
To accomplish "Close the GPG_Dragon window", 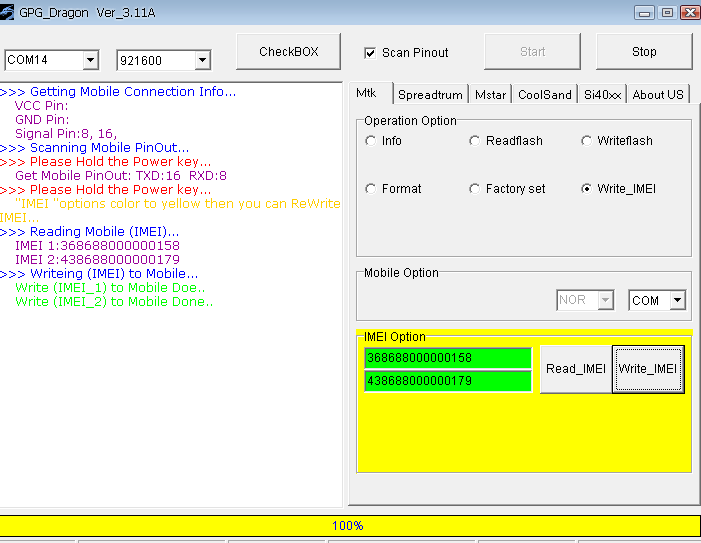I will (x=689, y=12).
